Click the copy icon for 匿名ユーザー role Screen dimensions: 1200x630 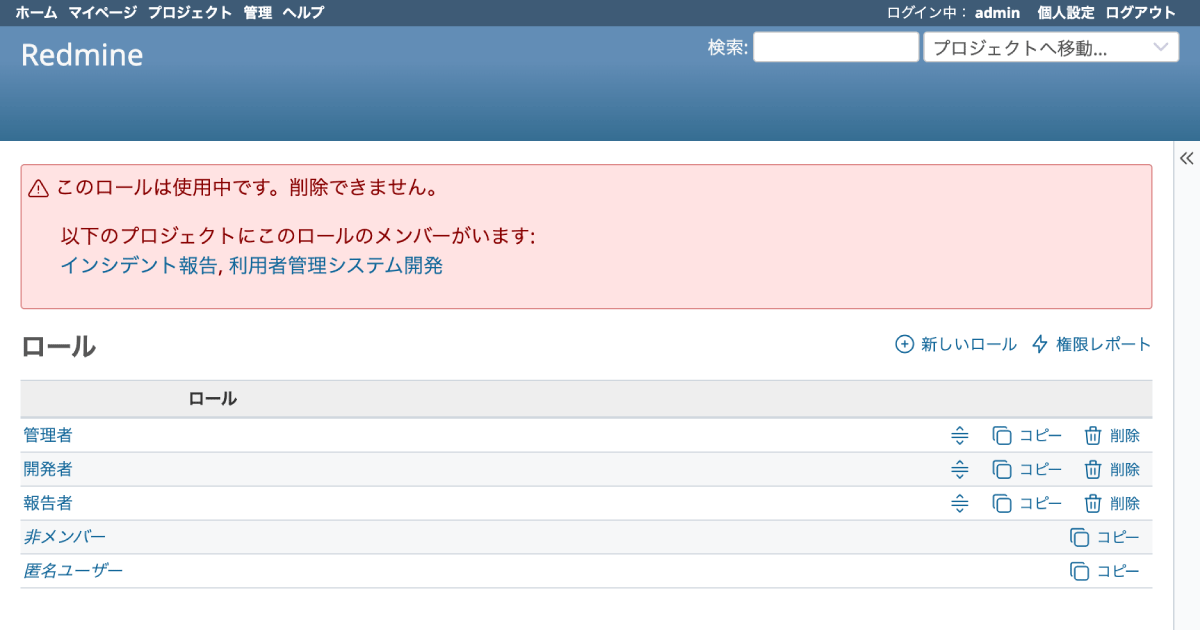coord(1079,571)
